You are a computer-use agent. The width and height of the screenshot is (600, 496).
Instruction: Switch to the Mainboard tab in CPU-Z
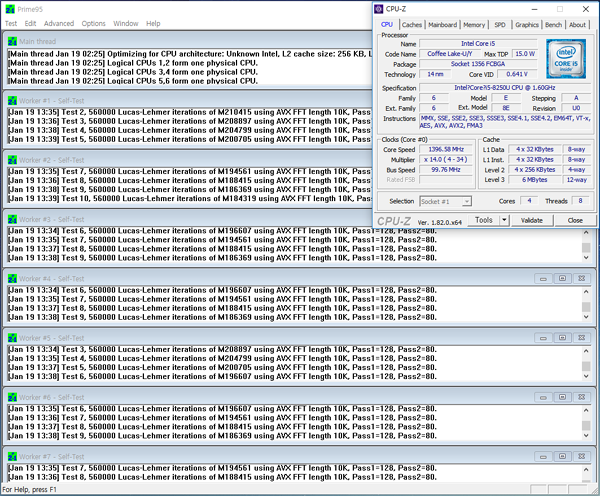(442, 25)
